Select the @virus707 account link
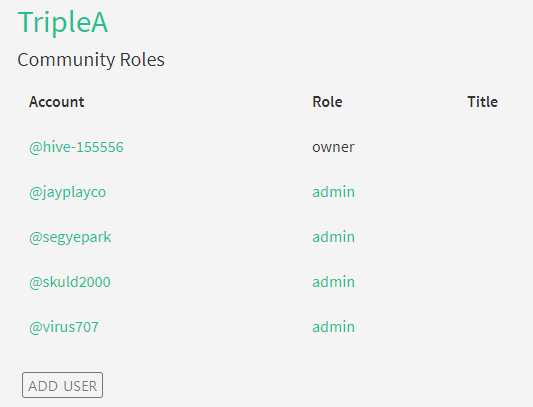 tap(64, 327)
